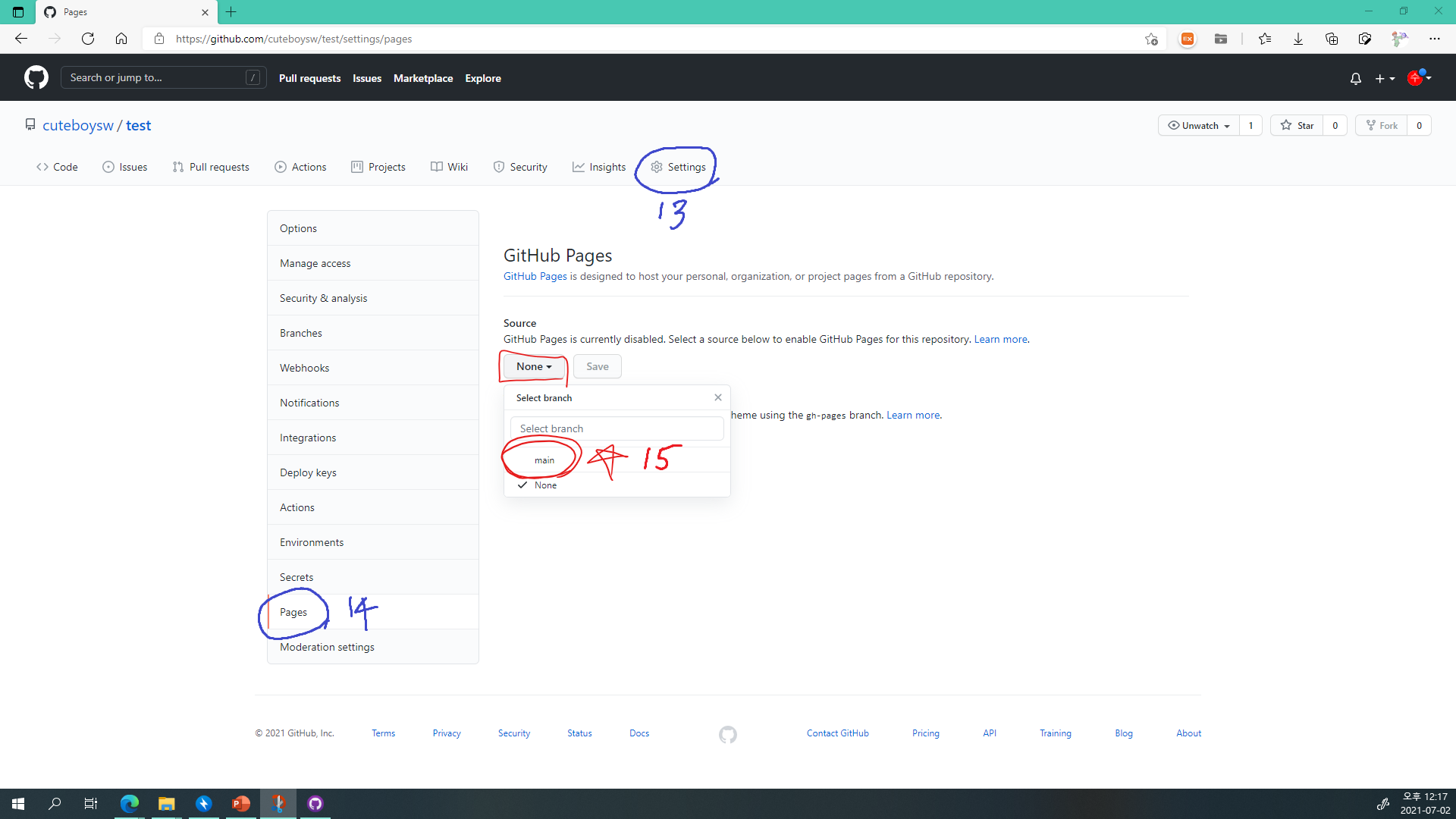Open Options in settings sidebar
The image size is (1456, 819).
pyautogui.click(x=373, y=228)
